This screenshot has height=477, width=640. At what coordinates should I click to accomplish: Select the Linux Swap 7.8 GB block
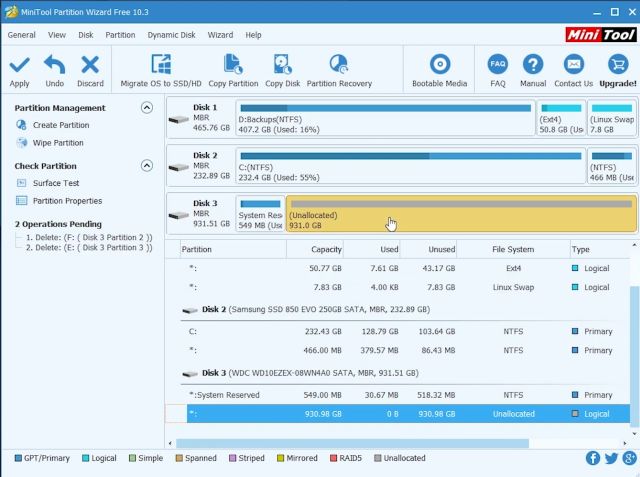tap(612, 118)
